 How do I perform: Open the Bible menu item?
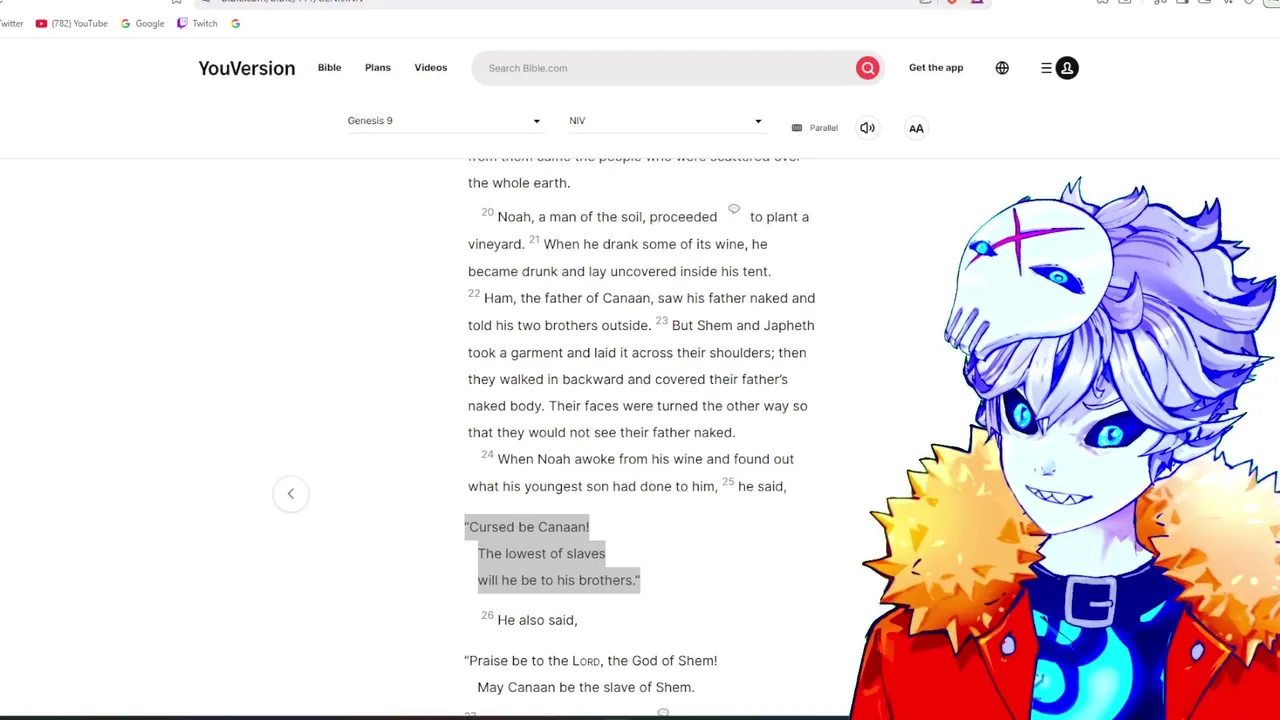pos(329,67)
